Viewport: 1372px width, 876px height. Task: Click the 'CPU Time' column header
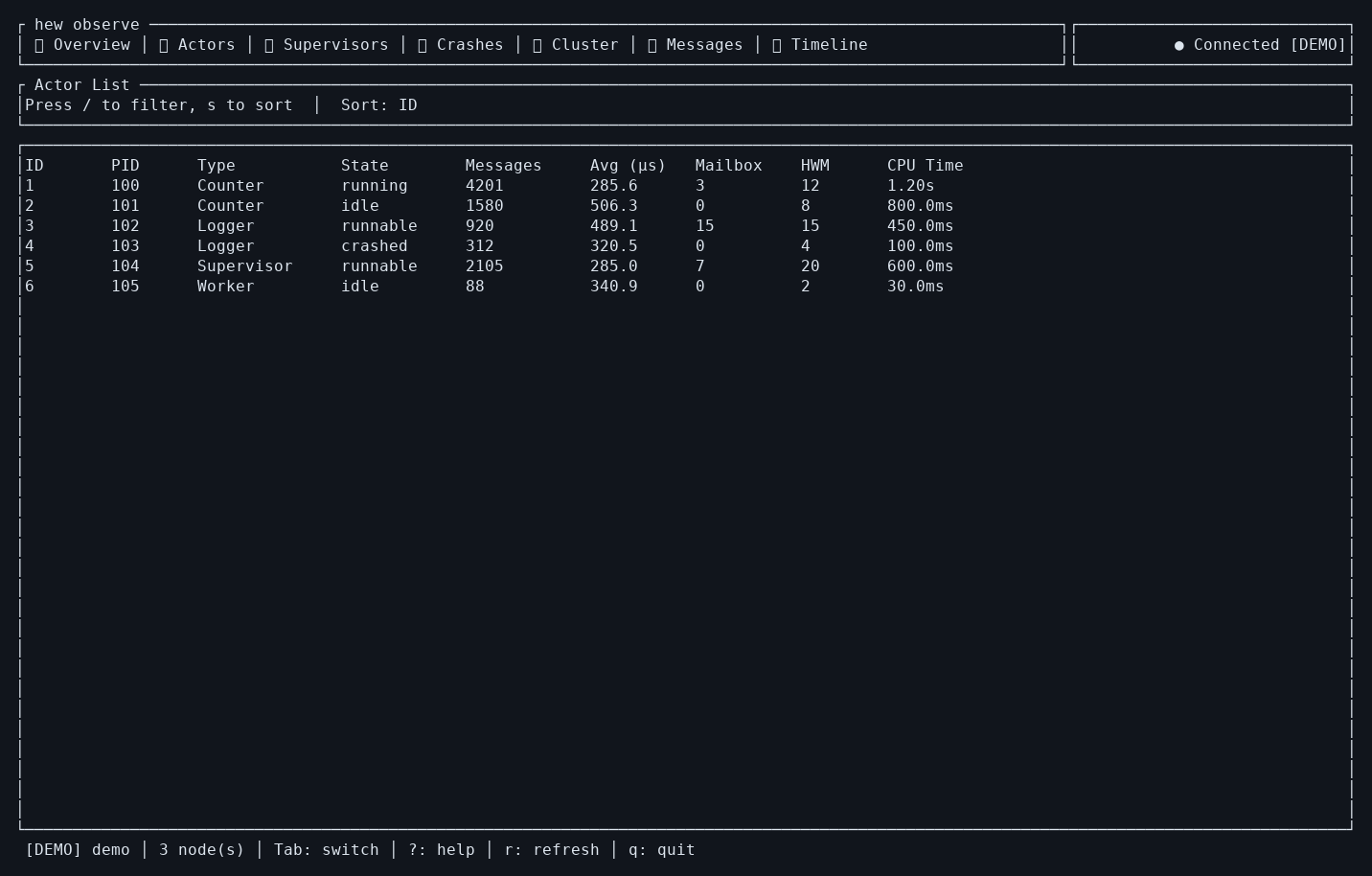pos(926,166)
